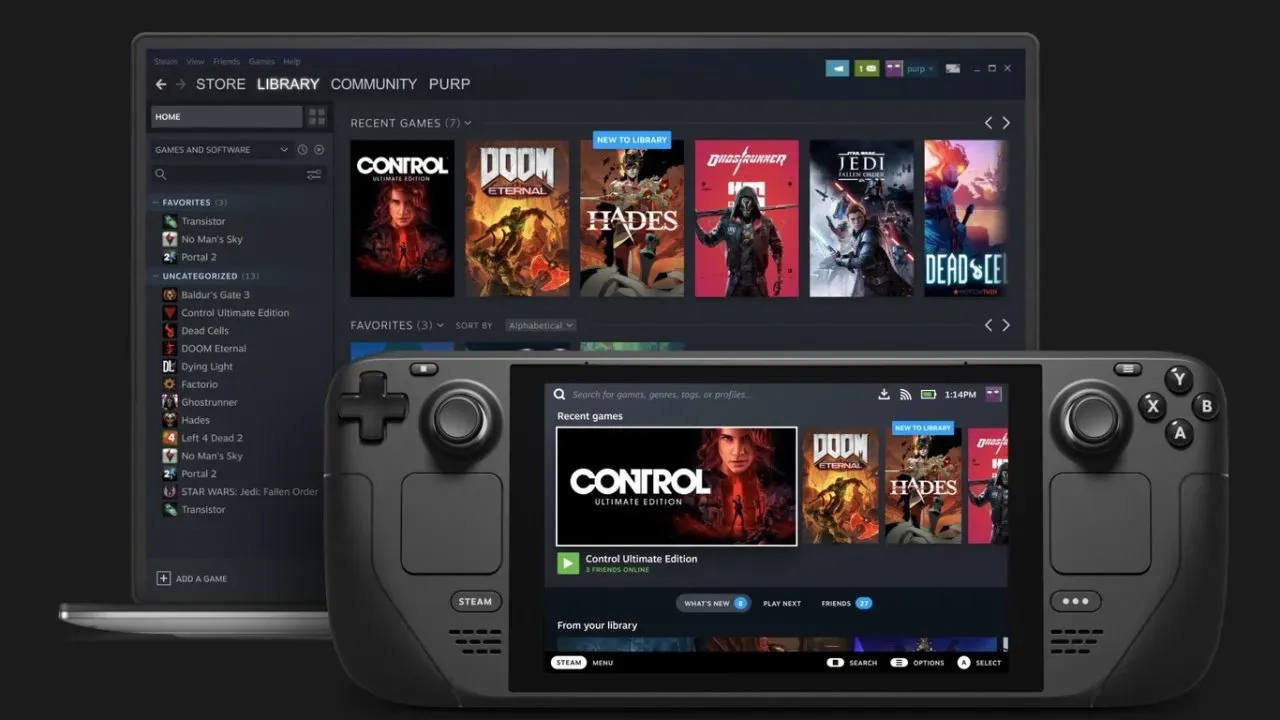
Task: Select Transistor under FAVORITES
Action: coord(194,221)
